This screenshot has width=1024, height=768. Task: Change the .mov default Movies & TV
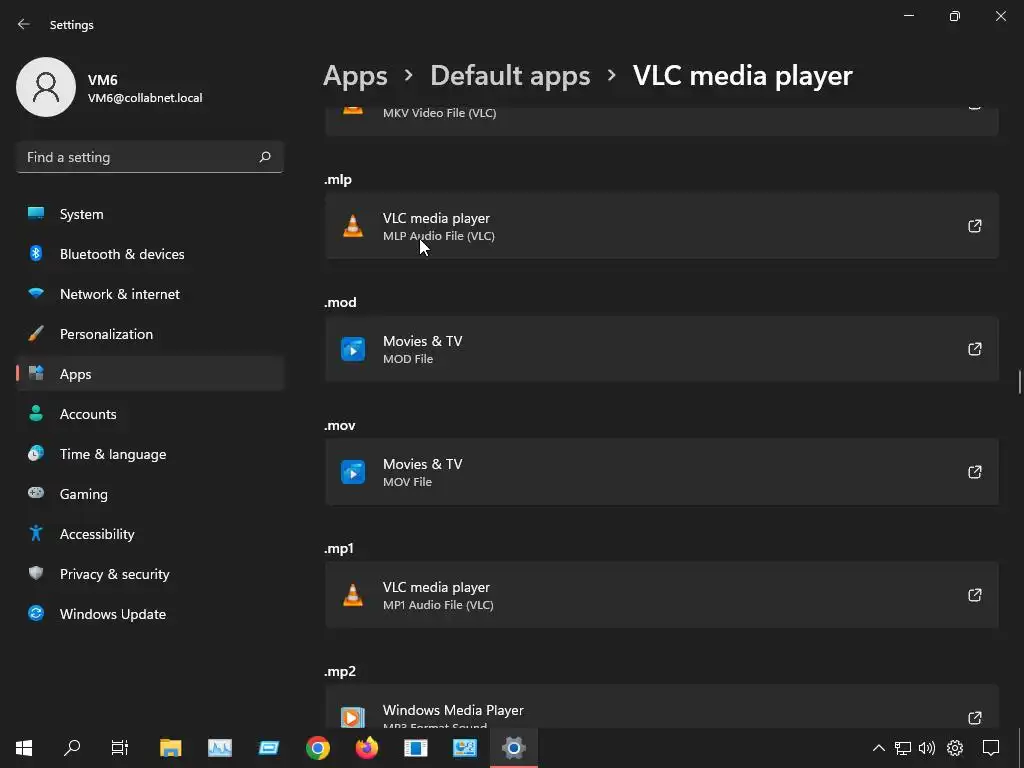point(662,472)
